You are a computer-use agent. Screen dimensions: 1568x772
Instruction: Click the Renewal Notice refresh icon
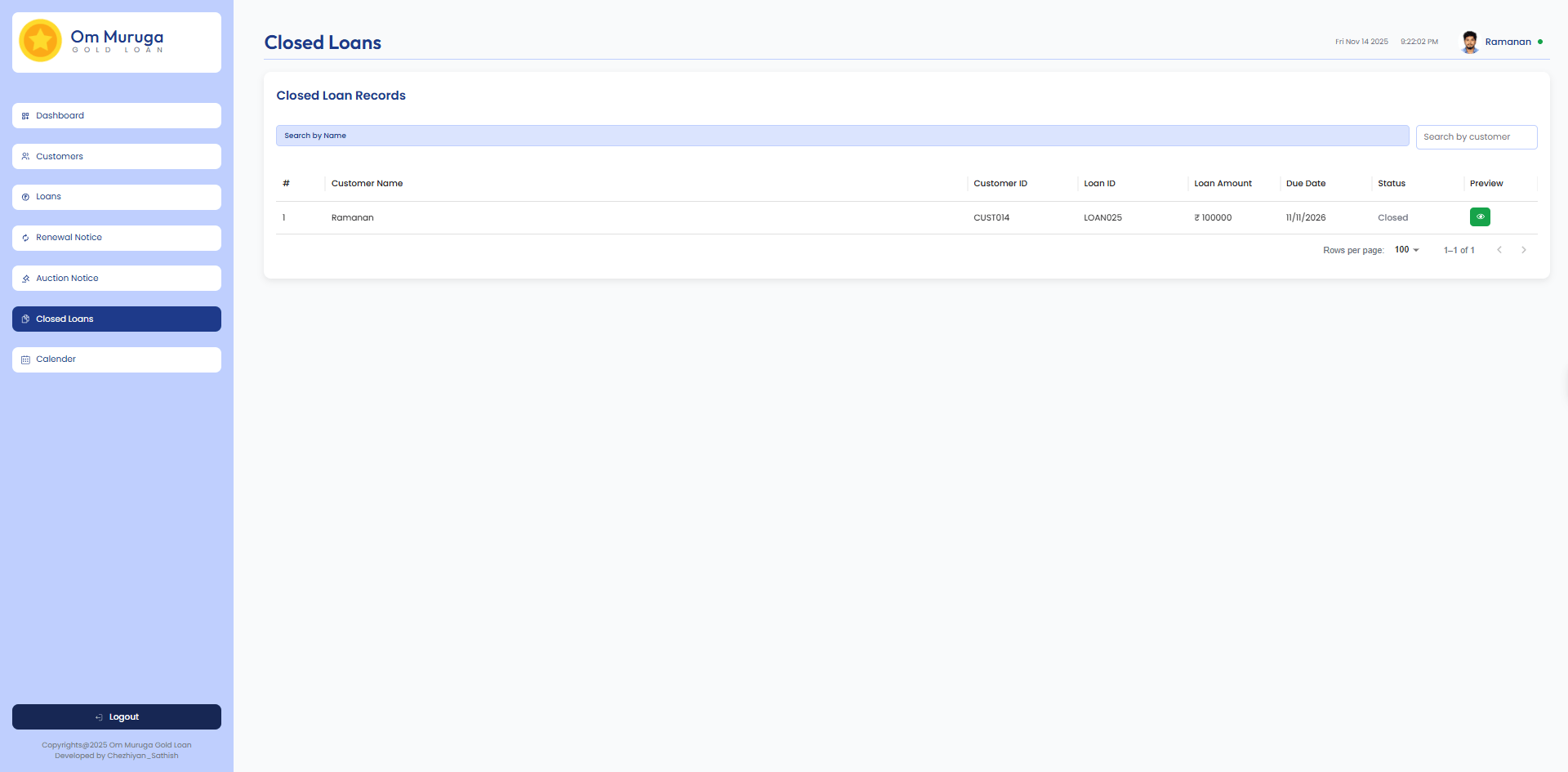pyautogui.click(x=25, y=238)
